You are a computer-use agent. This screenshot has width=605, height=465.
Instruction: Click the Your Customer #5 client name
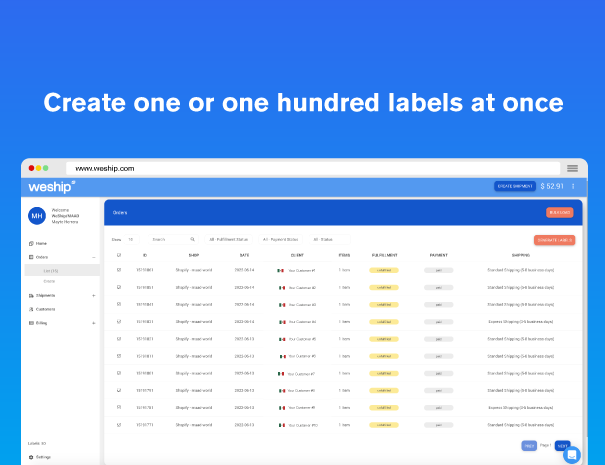coord(302,339)
